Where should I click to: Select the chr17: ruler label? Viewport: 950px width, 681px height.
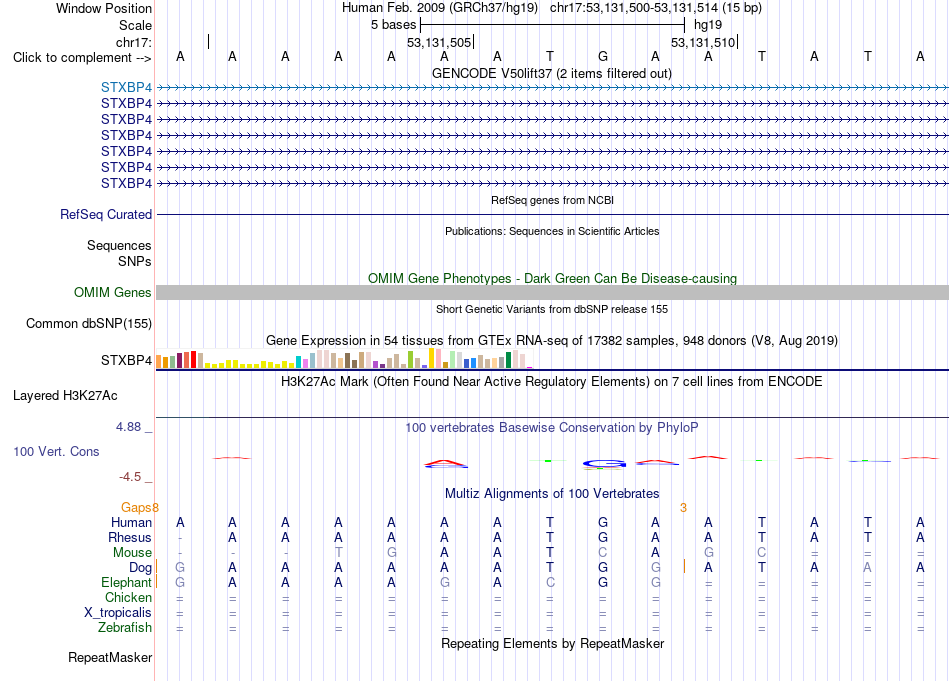(x=134, y=42)
